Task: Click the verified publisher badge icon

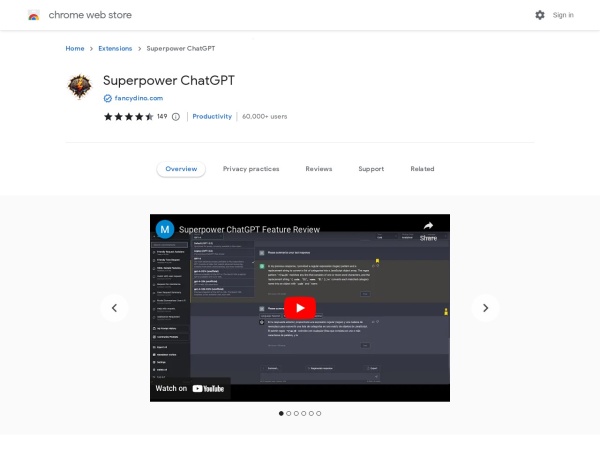Action: (x=108, y=98)
